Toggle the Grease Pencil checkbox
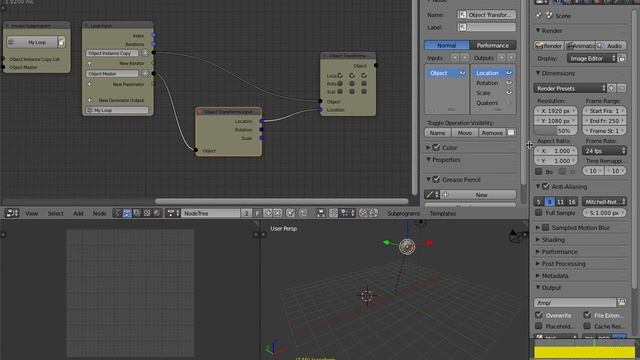 [436, 180]
